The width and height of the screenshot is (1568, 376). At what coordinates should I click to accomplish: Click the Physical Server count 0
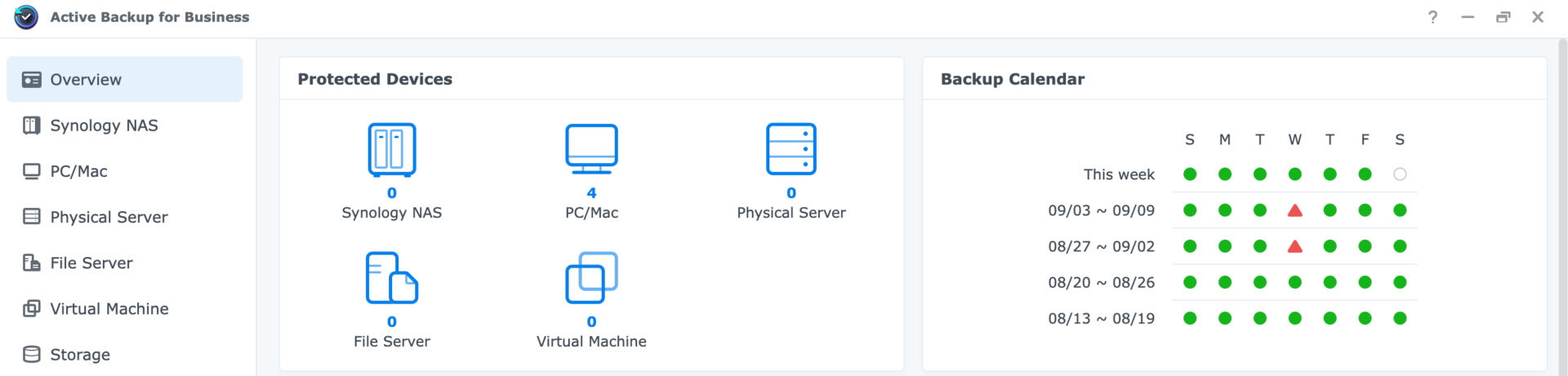tap(791, 193)
